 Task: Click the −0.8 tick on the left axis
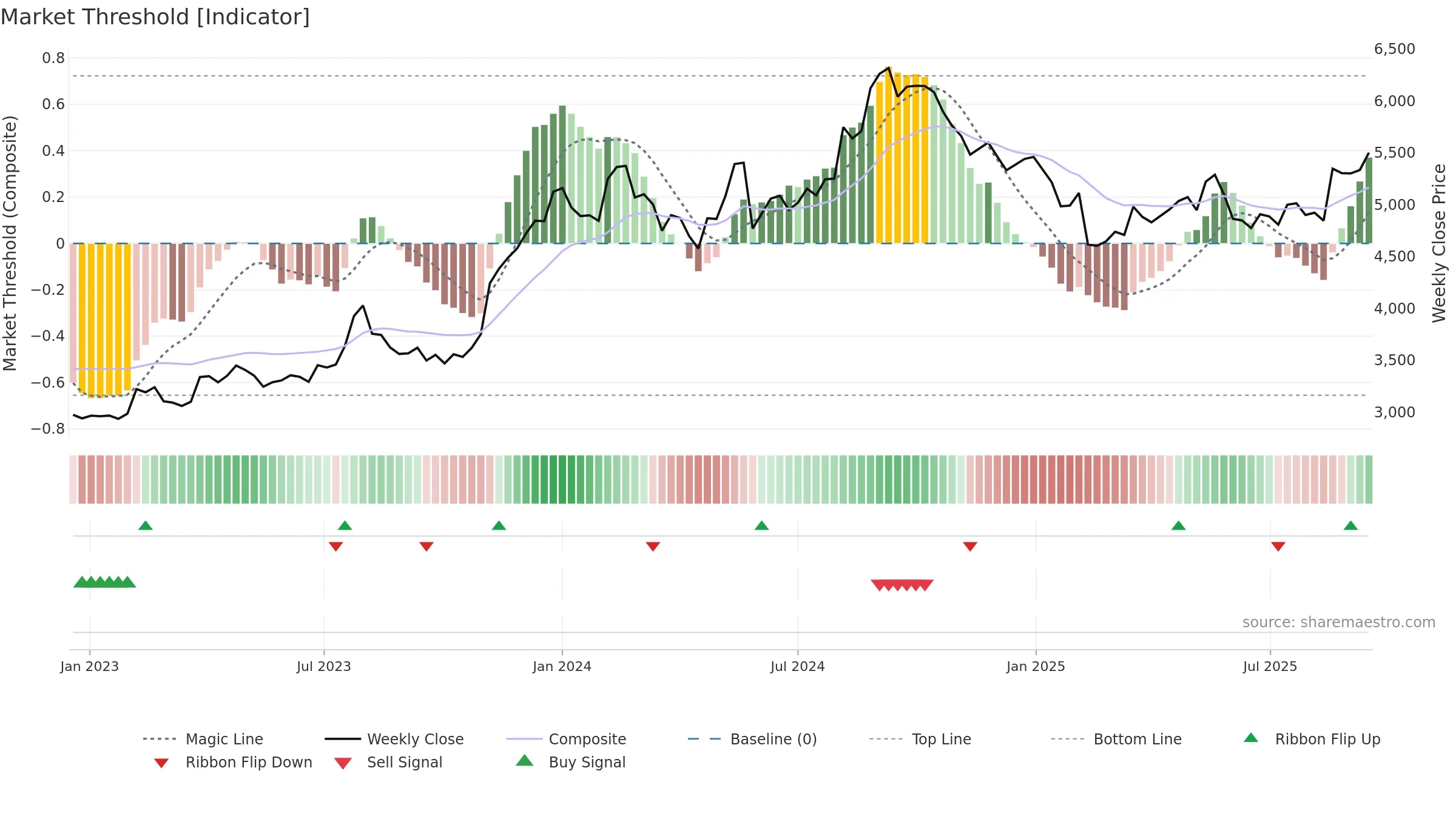click(48, 429)
